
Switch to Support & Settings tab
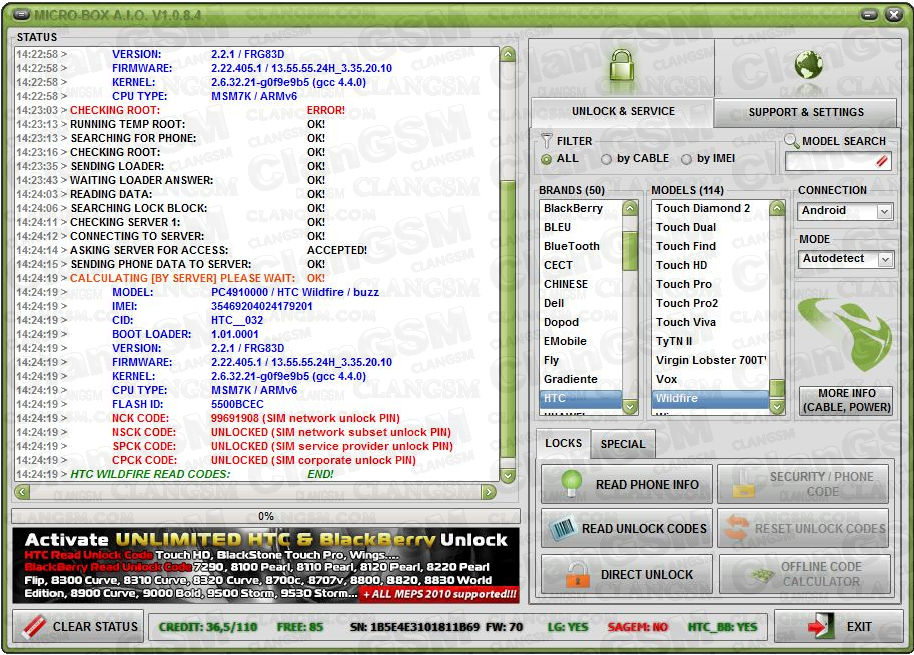(x=806, y=112)
